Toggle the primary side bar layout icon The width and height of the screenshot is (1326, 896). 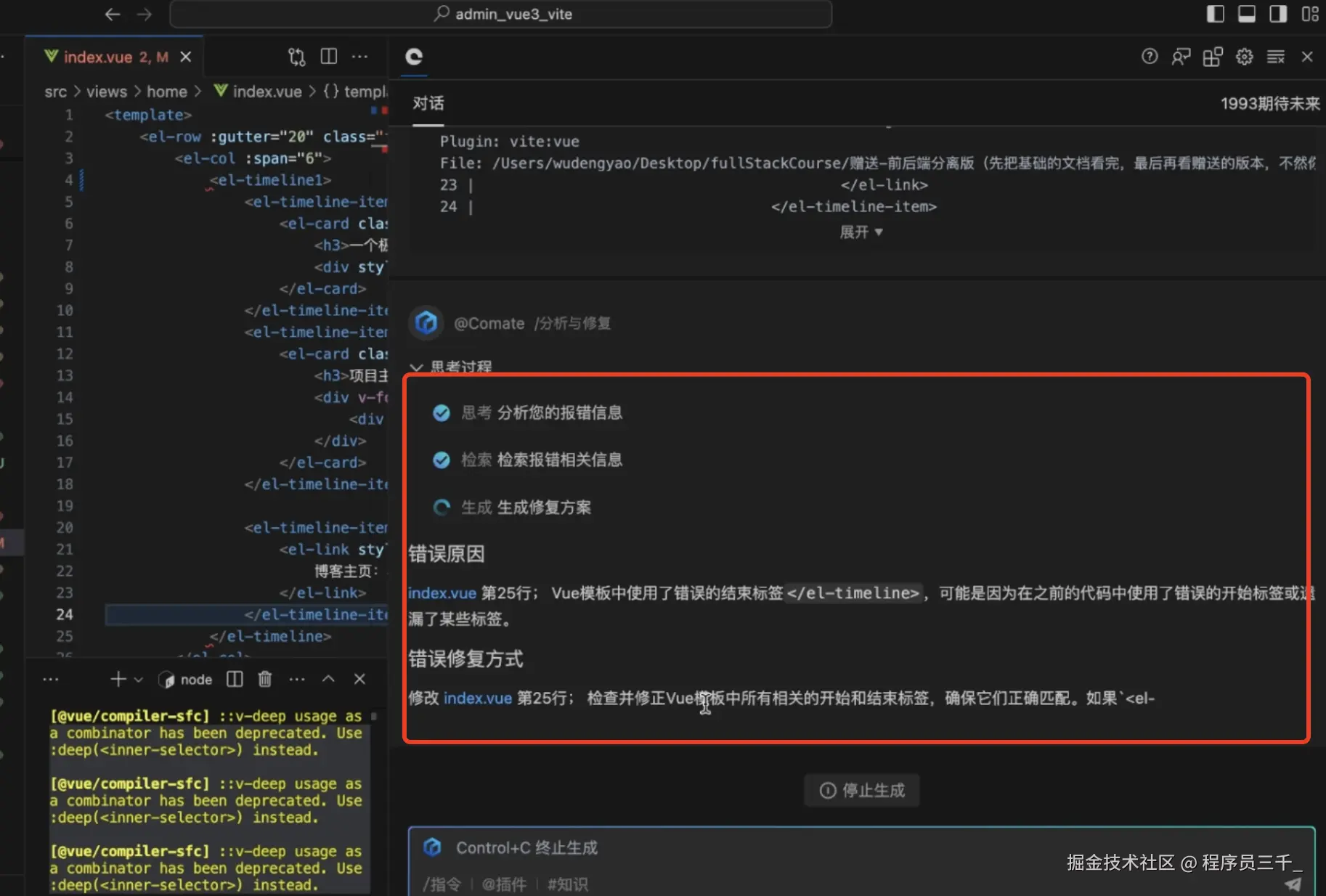[x=1215, y=15]
